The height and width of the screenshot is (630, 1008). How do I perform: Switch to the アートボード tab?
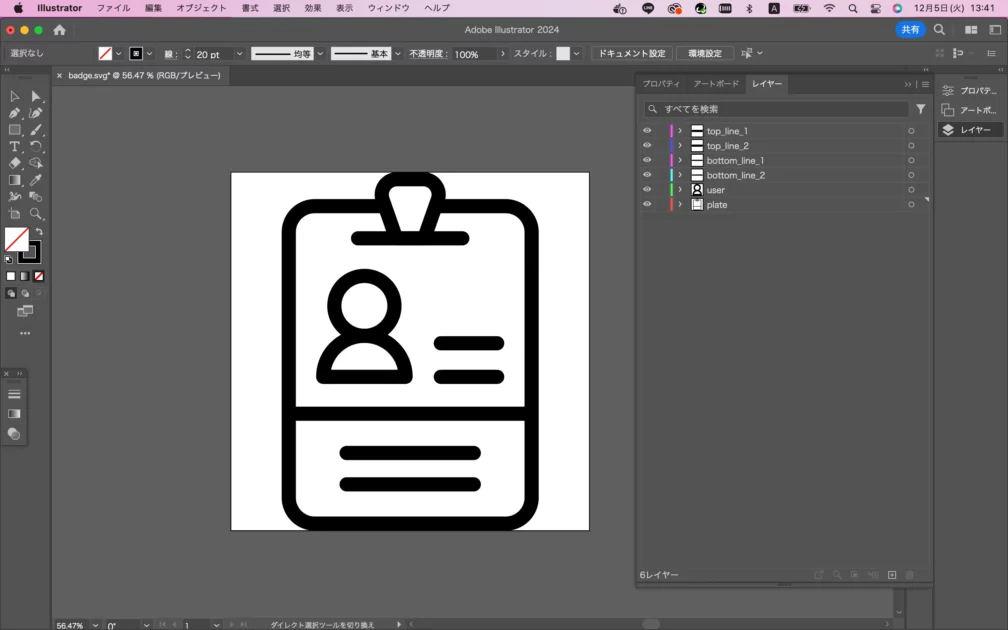coord(716,84)
